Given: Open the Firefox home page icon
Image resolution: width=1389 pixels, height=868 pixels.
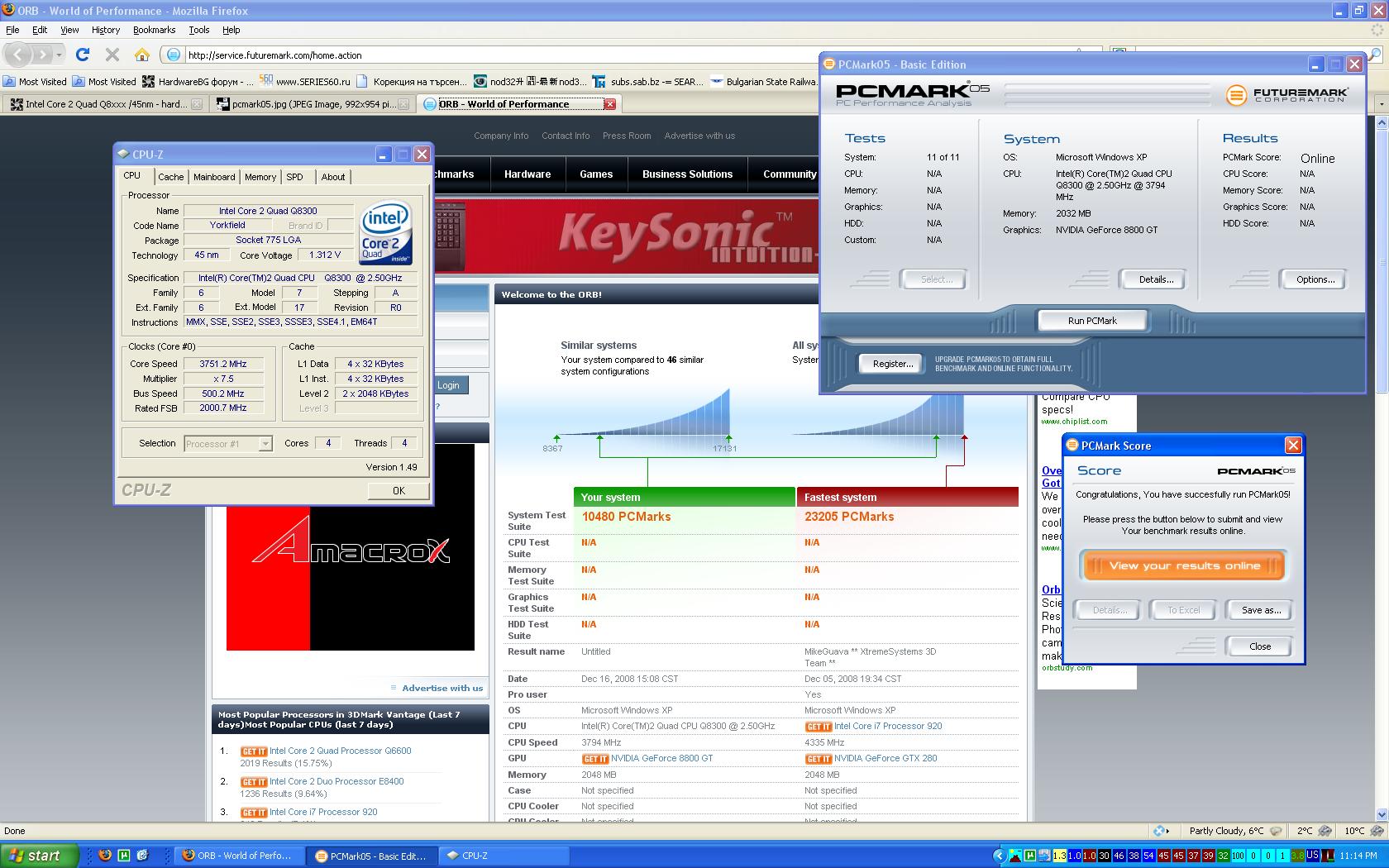Looking at the screenshot, I should point(142,55).
